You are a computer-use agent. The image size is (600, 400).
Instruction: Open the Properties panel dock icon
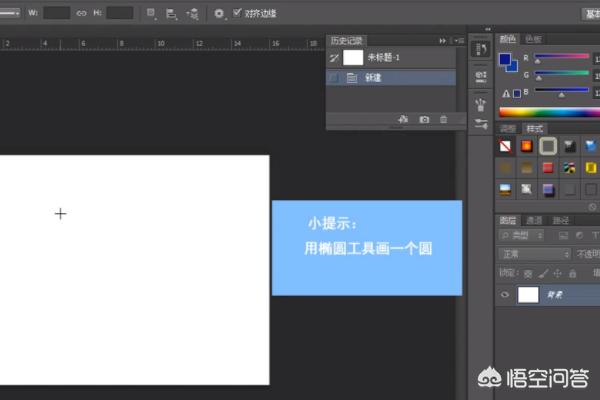coord(481,77)
